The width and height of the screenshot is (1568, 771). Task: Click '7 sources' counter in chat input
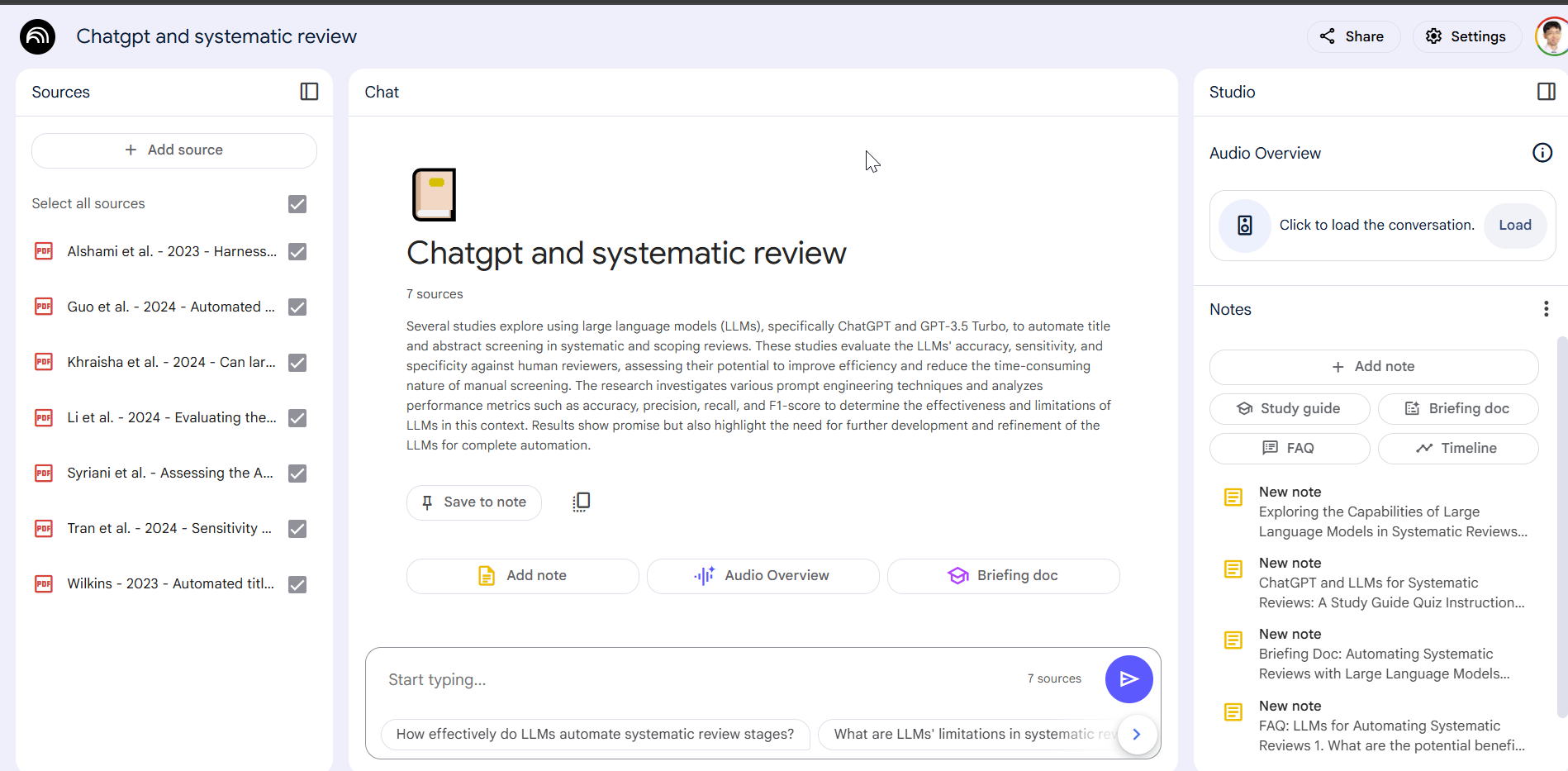point(1054,678)
